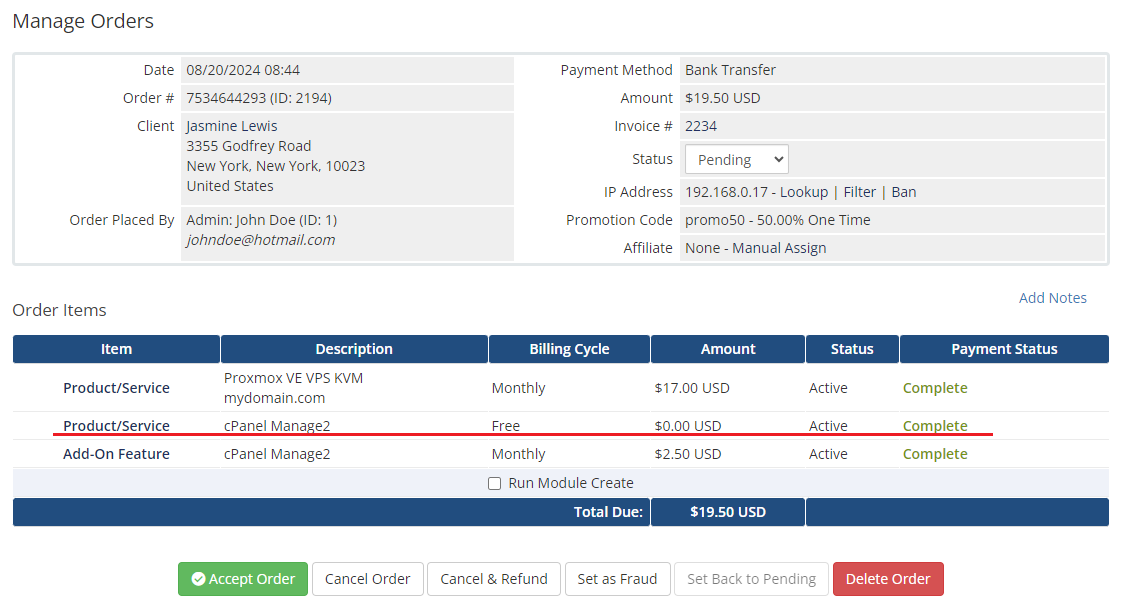Select the Item column header
The height and width of the screenshot is (610, 1121).
(x=117, y=349)
